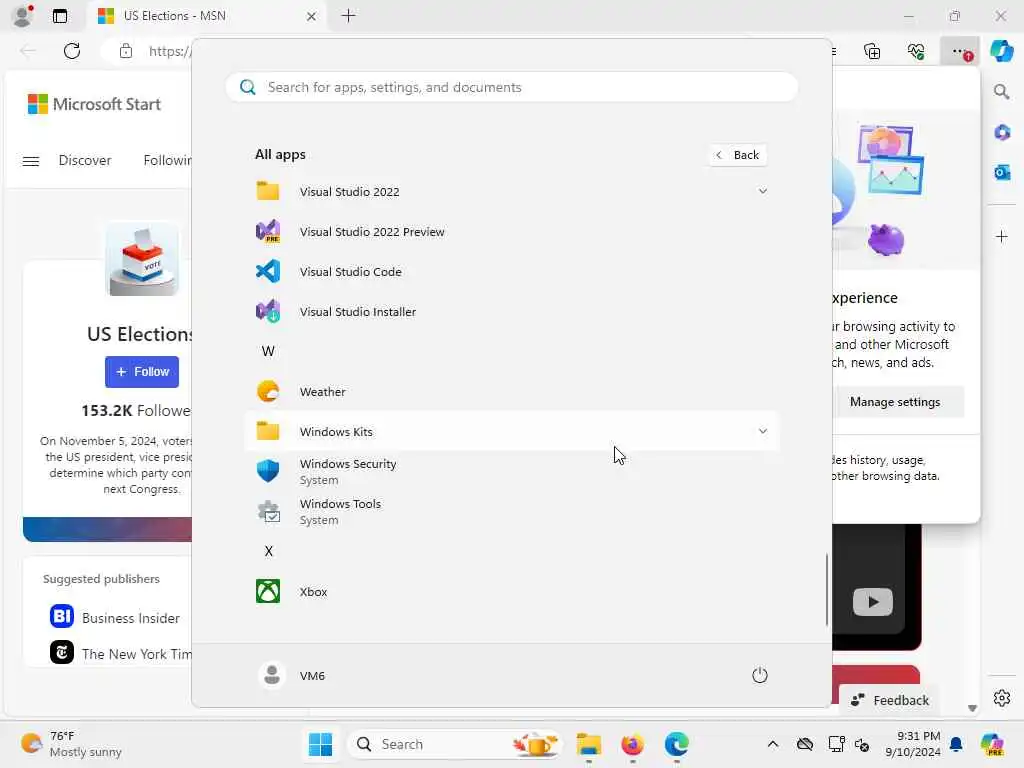Switch to the US Elections - MSN tab

(208, 16)
